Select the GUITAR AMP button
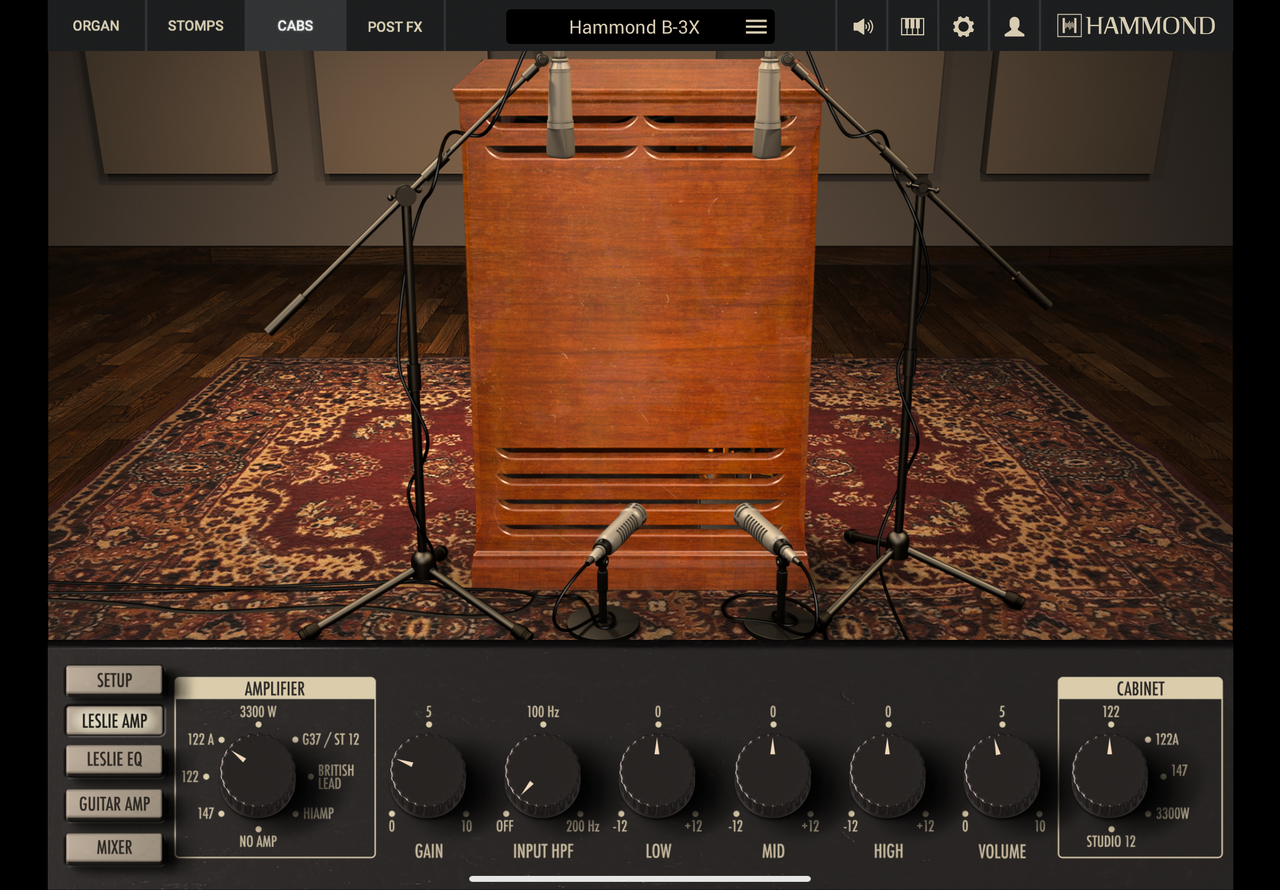1280x890 pixels. pos(114,804)
